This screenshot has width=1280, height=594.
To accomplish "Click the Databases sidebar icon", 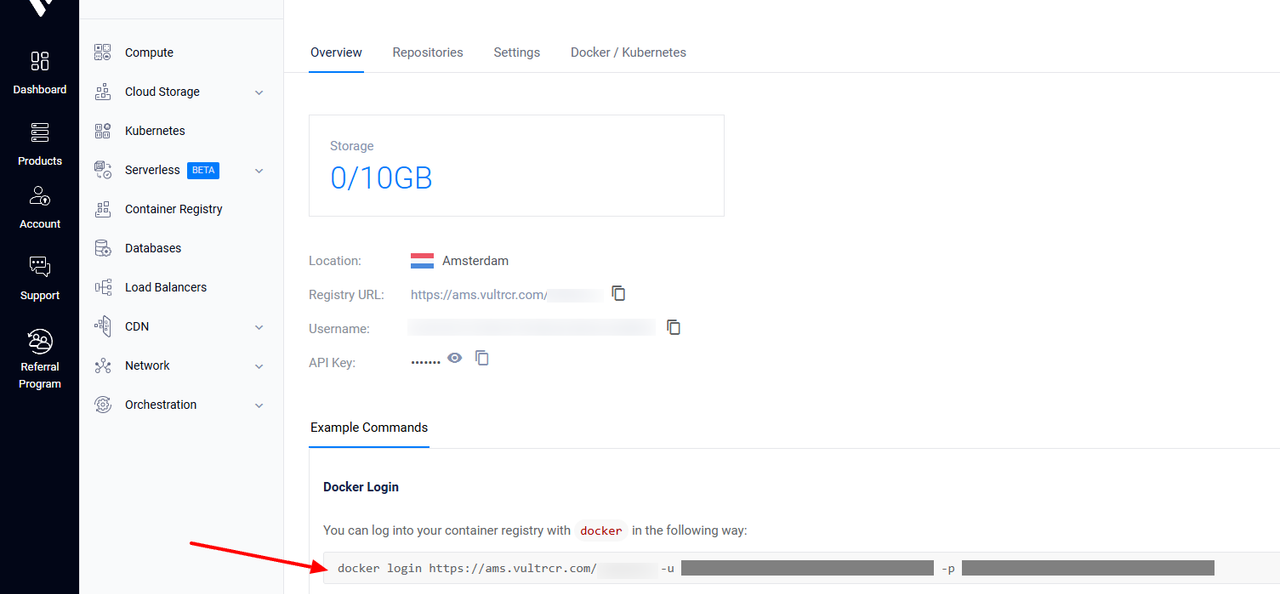I will click(103, 248).
